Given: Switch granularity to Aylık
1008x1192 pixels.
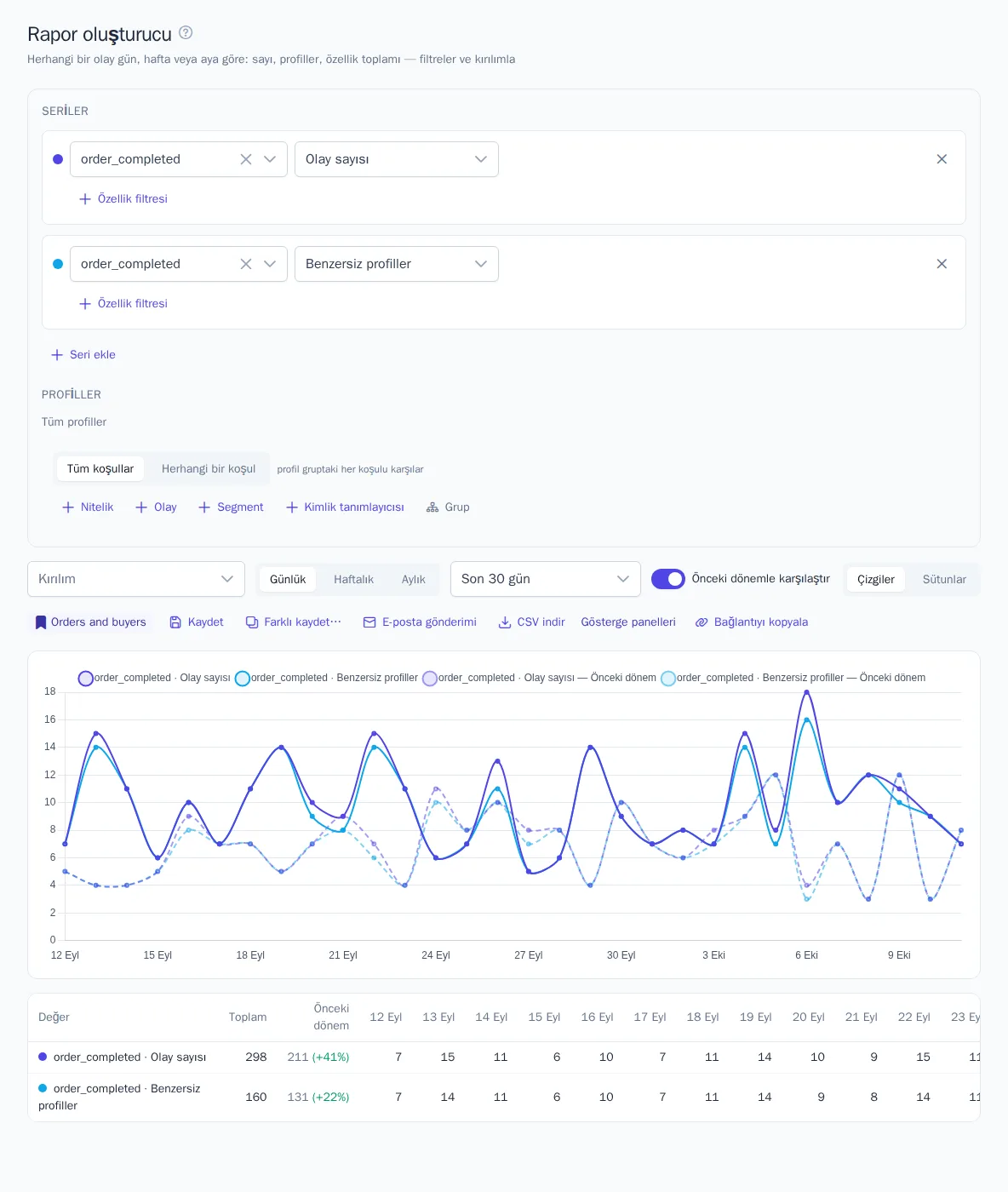Looking at the screenshot, I should click(414, 579).
